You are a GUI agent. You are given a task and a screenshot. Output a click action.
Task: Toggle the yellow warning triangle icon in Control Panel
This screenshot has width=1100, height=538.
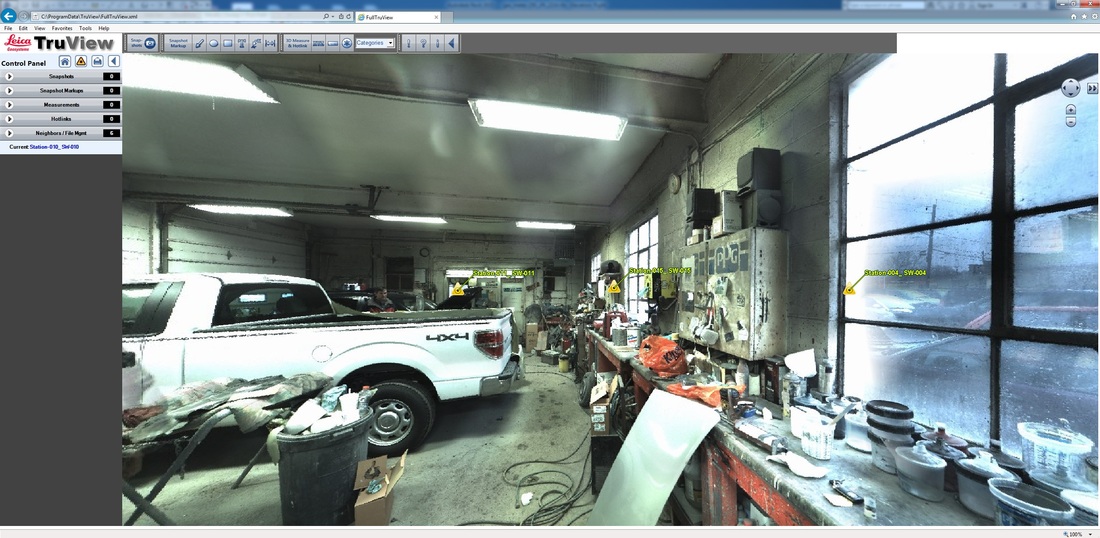click(x=81, y=61)
